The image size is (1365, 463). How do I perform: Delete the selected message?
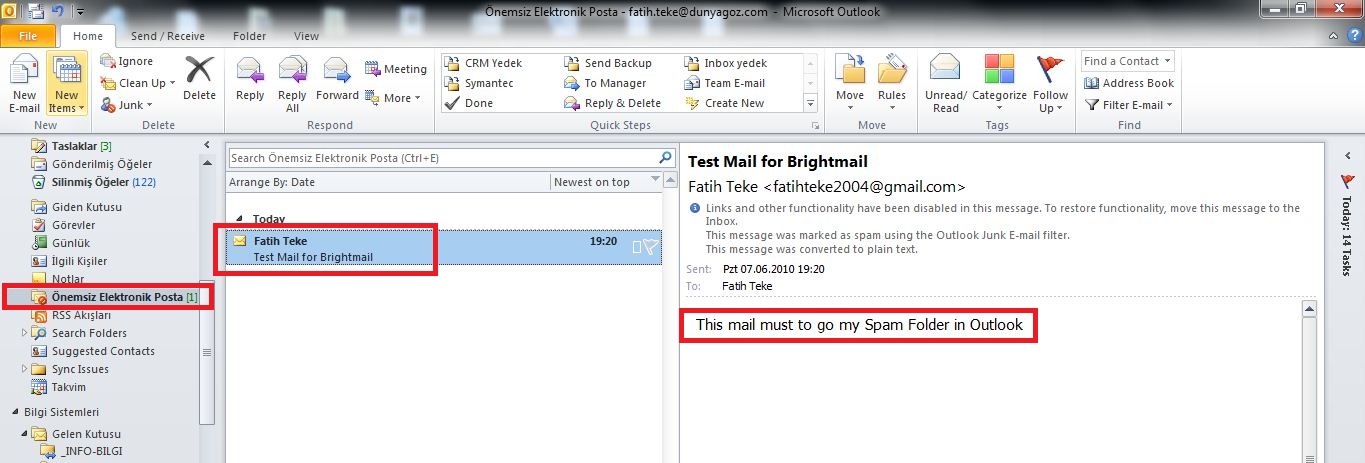[199, 78]
